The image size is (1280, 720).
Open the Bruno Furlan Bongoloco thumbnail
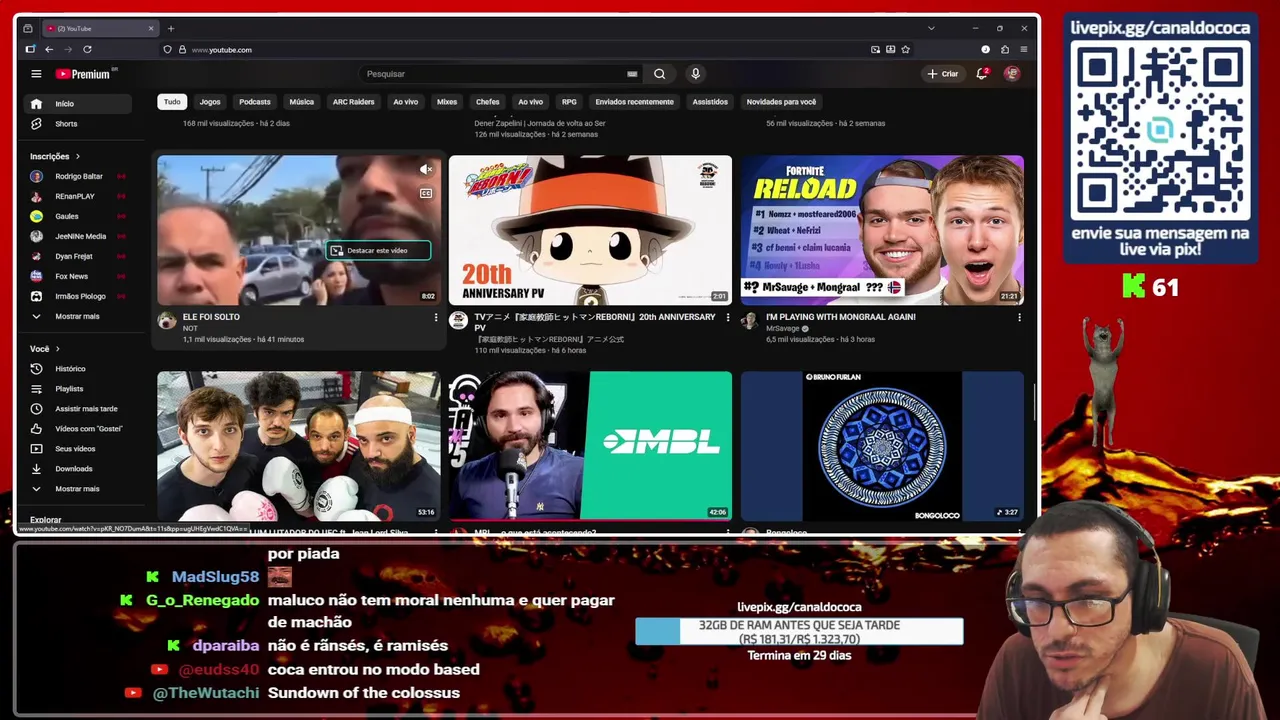pos(882,446)
